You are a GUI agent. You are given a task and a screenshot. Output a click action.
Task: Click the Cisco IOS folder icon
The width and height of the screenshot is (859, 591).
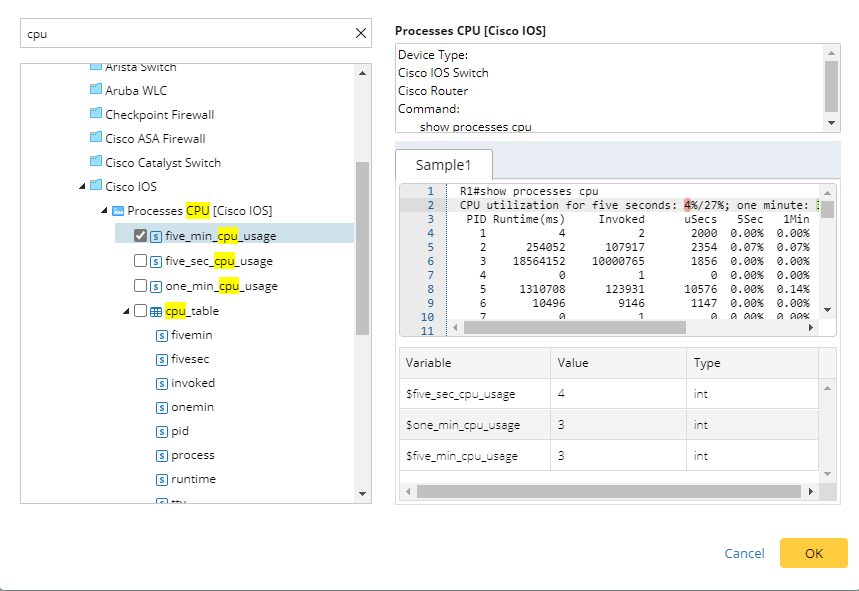click(x=96, y=186)
